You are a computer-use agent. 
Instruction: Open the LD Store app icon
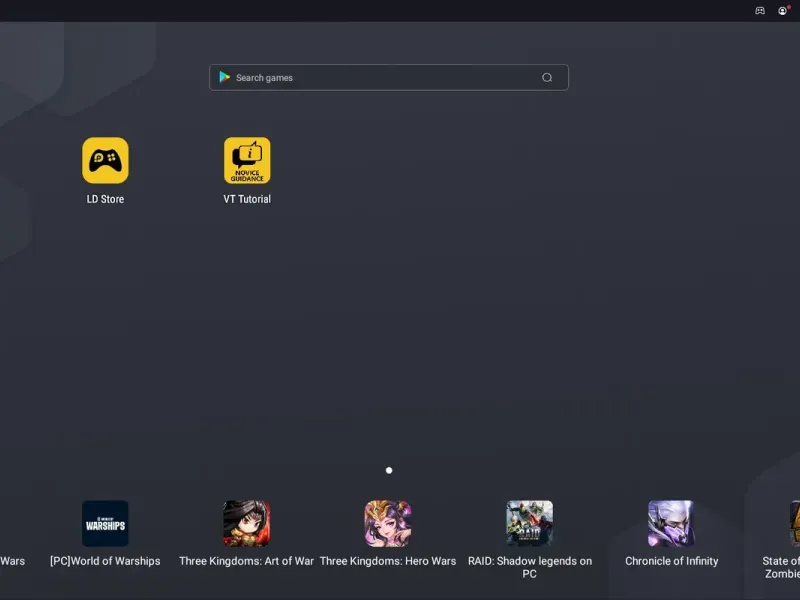point(105,160)
